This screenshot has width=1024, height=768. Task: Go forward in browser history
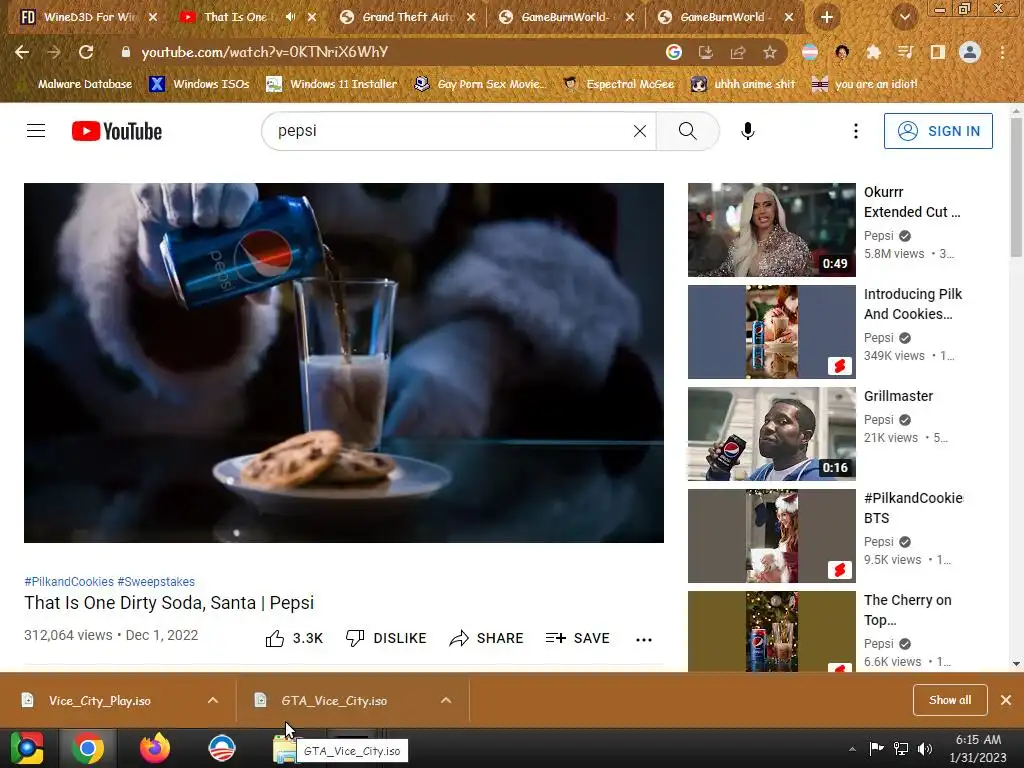[x=54, y=52]
